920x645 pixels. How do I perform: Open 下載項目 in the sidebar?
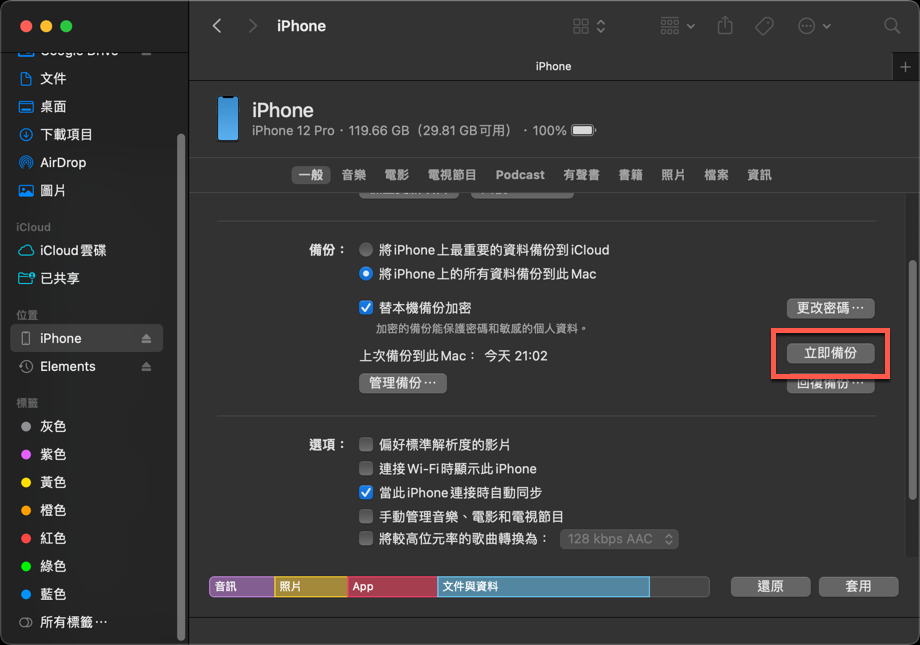coord(66,134)
